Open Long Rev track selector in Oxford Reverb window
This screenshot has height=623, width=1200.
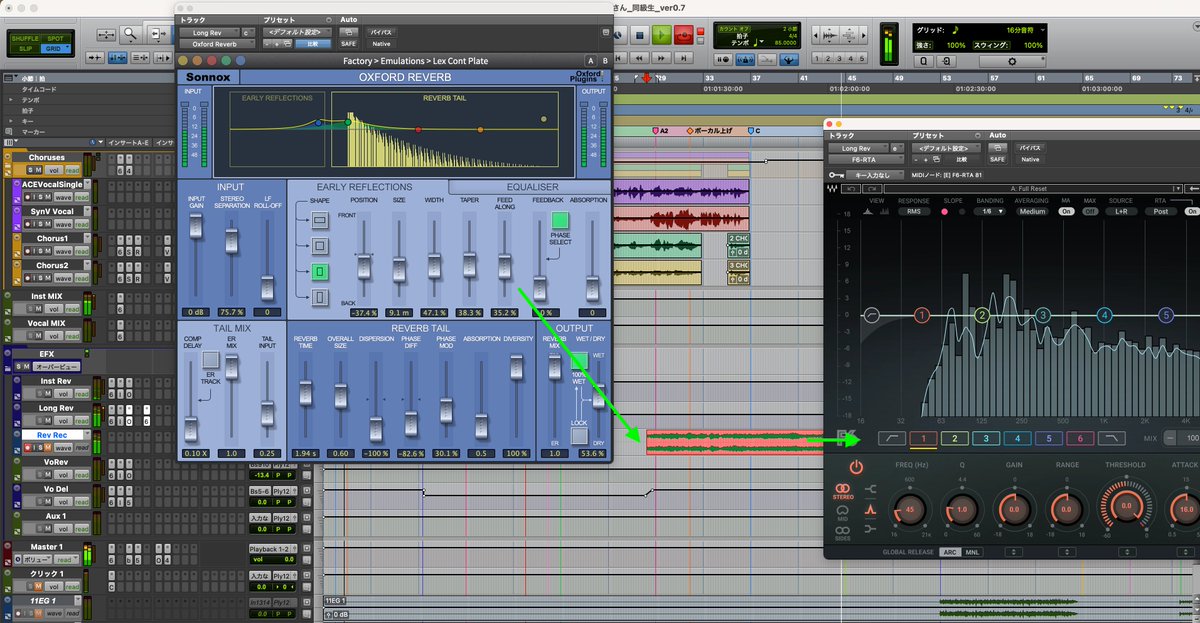(209, 32)
